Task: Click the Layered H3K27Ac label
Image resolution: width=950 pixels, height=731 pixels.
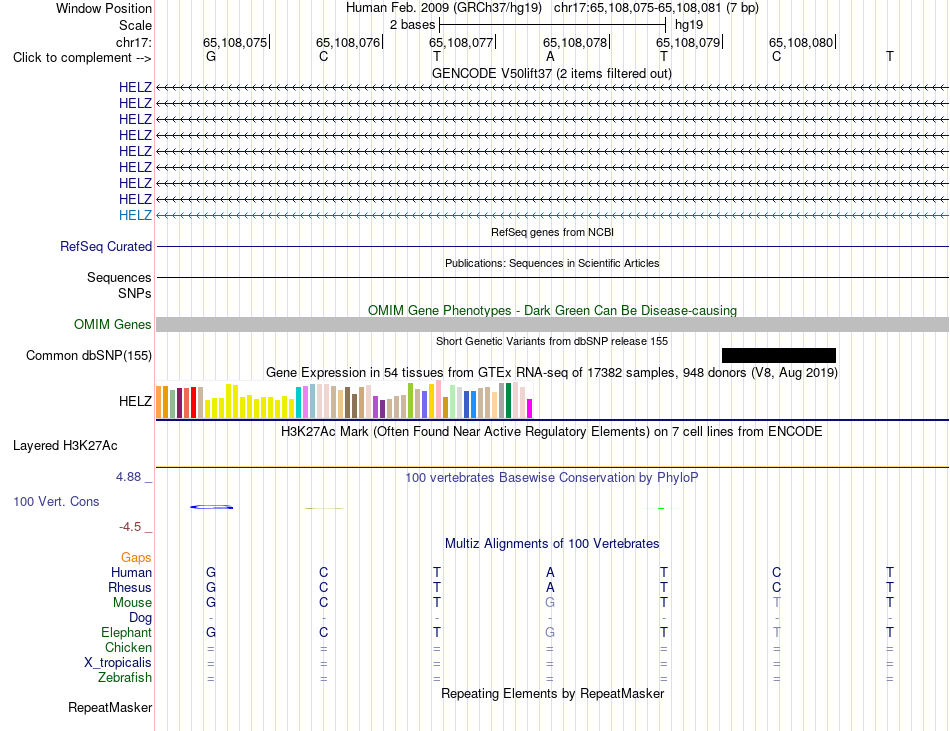Action: point(65,446)
